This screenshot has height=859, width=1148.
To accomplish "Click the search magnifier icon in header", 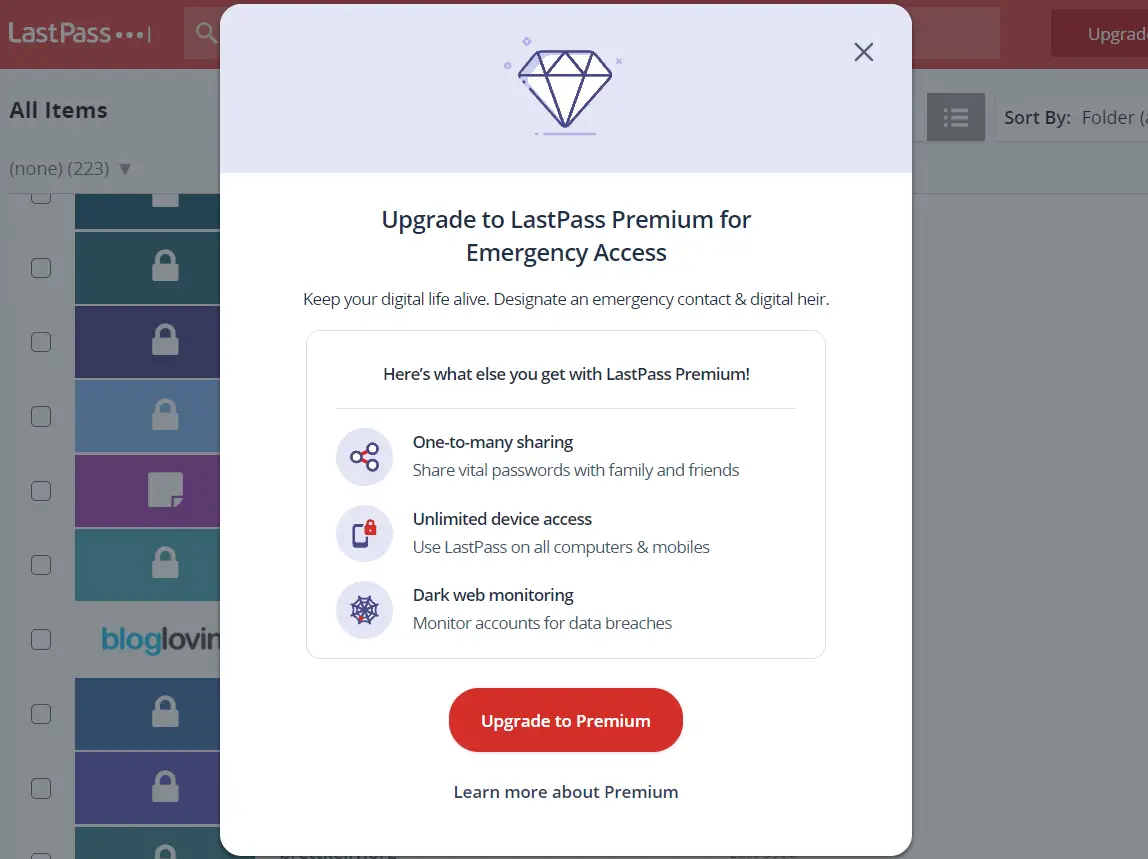I will (206, 33).
